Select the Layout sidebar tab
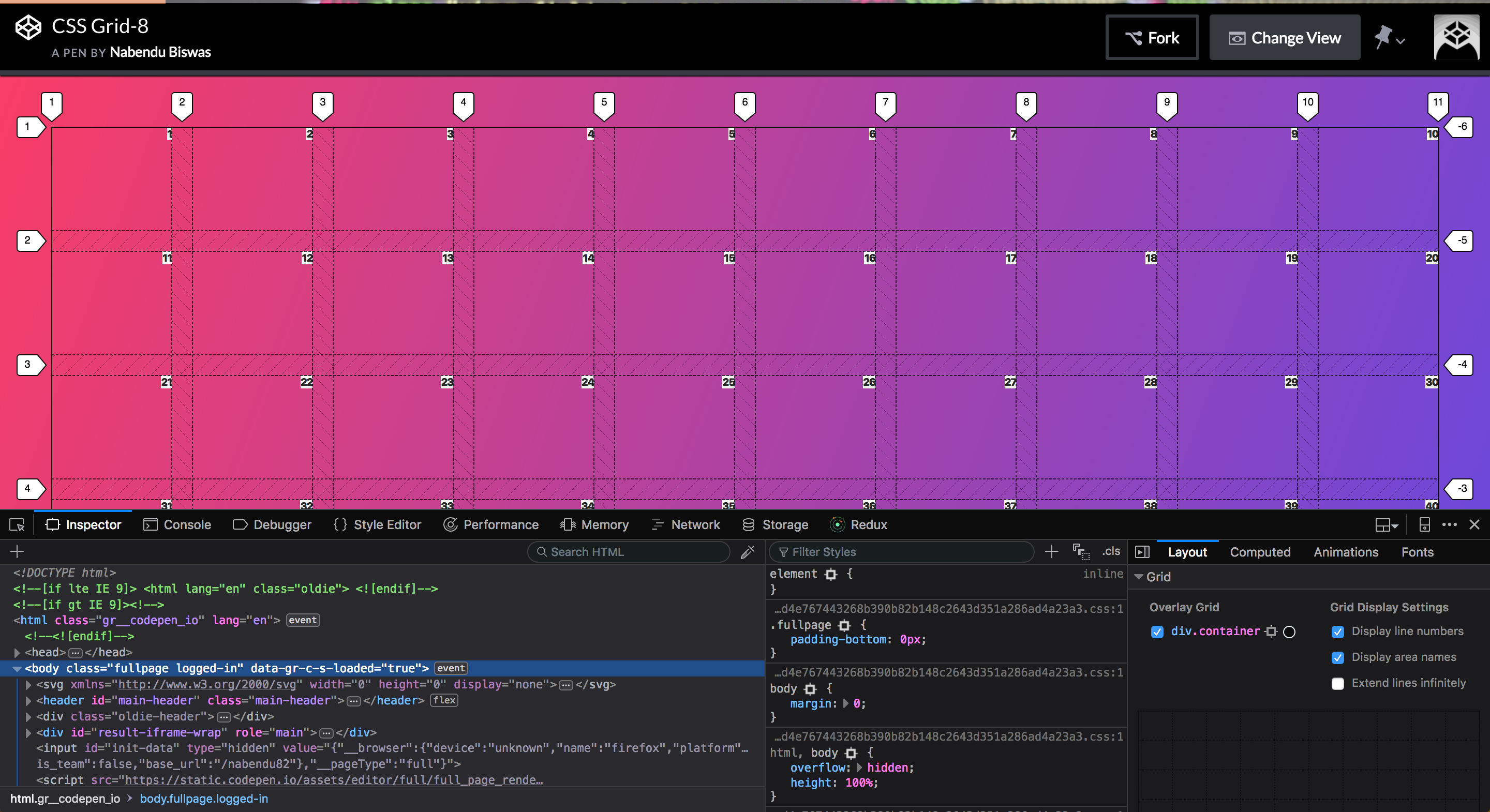The height and width of the screenshot is (812, 1490). coord(1187,552)
